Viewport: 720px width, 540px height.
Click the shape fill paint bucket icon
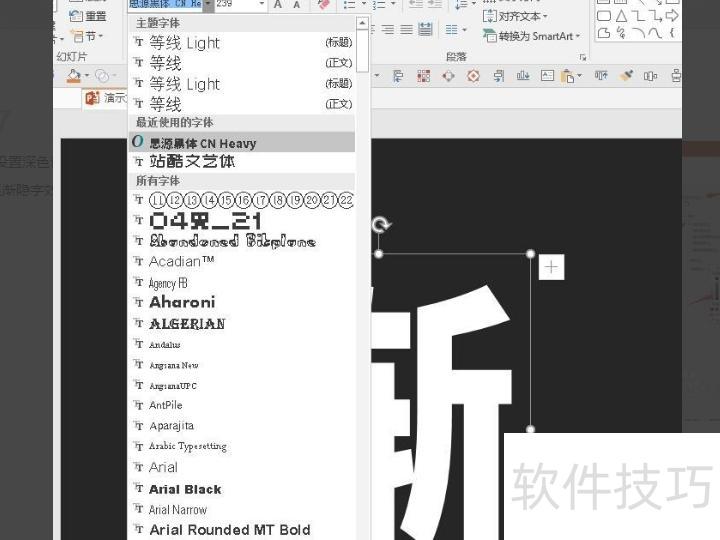(x=73, y=76)
